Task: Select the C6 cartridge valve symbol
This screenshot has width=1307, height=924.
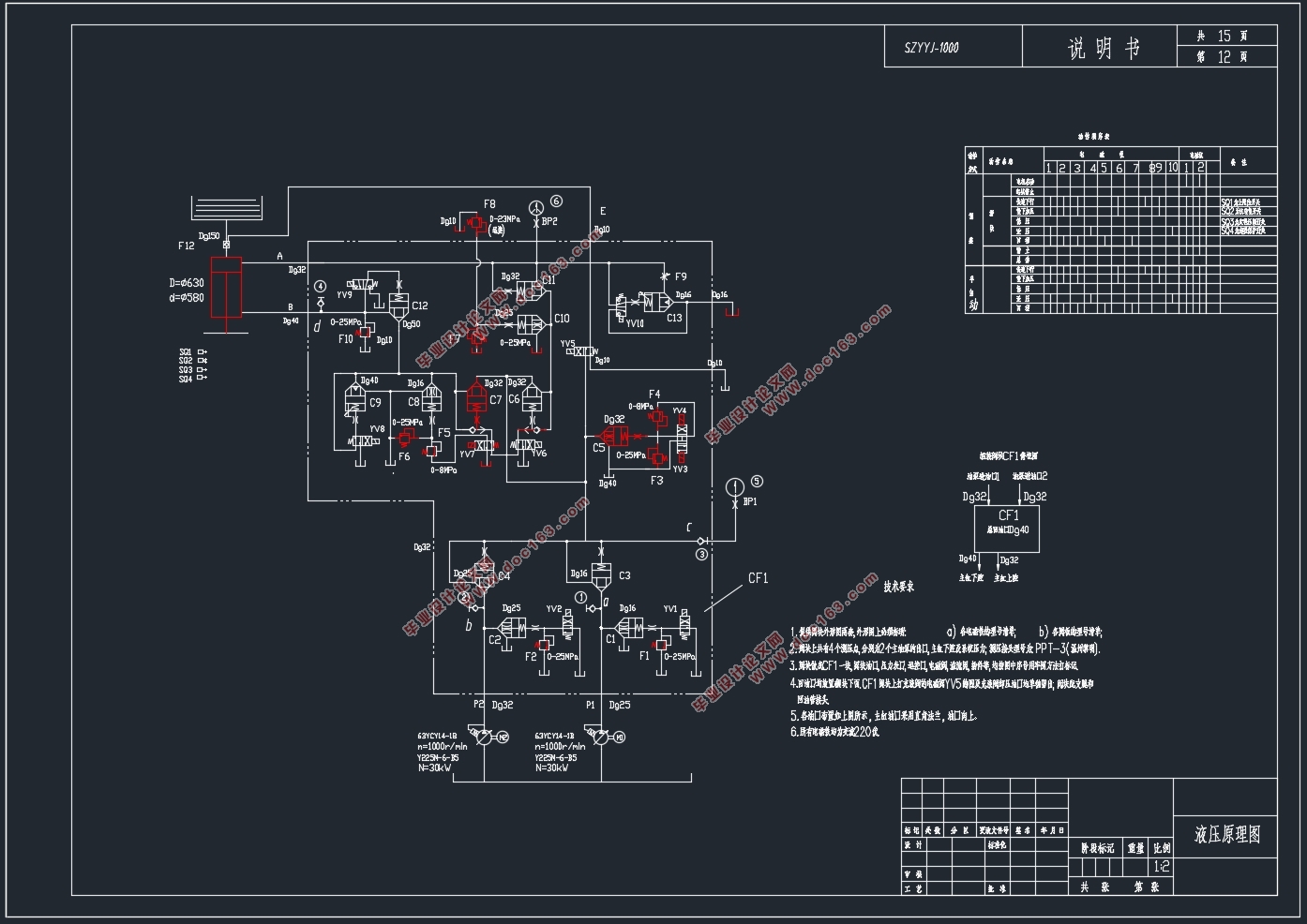Action: (x=531, y=399)
